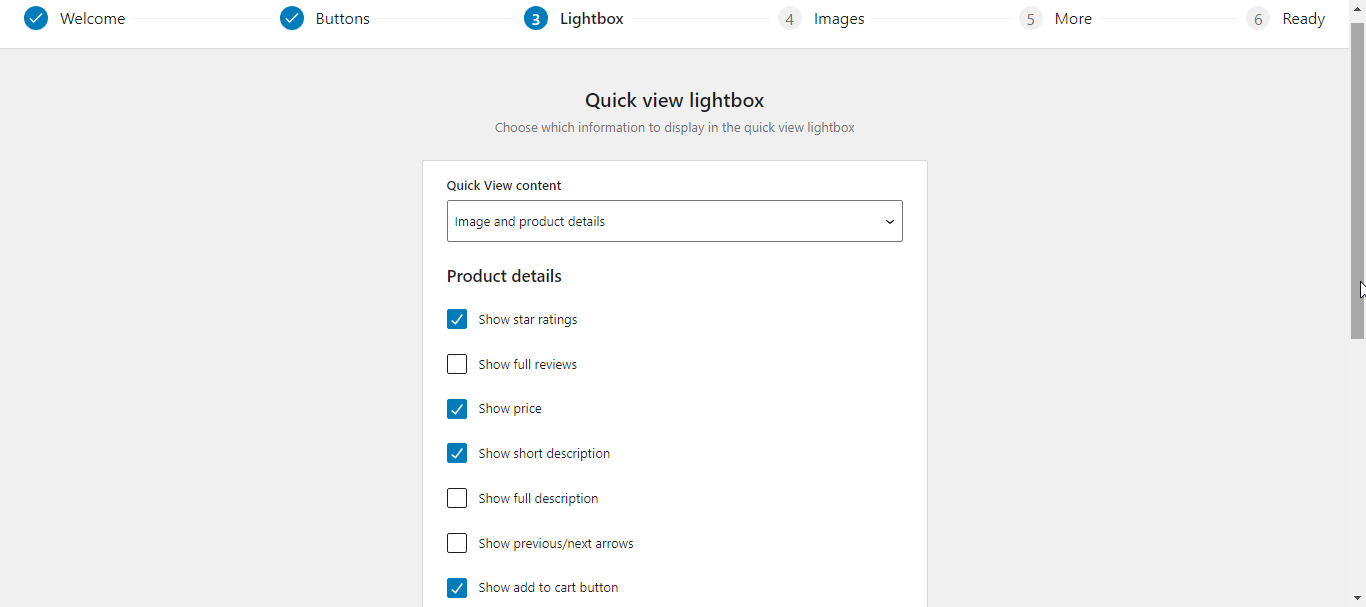Click the Product details heading

click(504, 276)
